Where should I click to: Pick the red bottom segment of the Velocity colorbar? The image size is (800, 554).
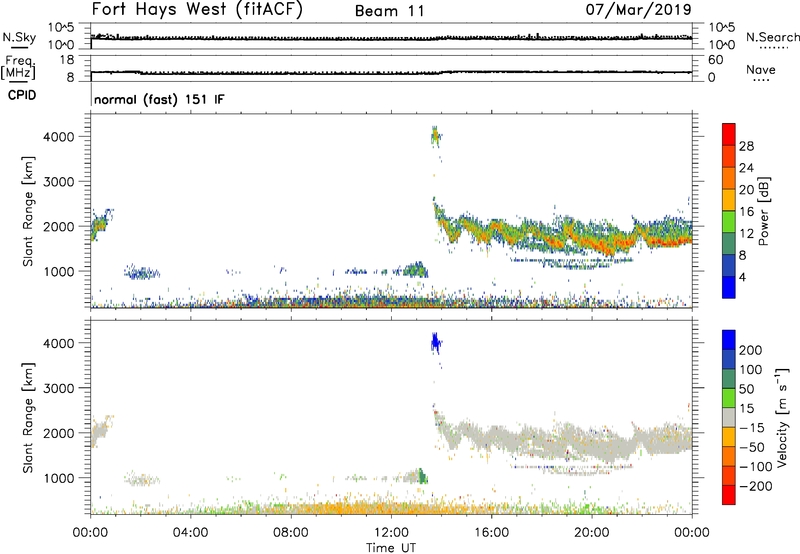pyautogui.click(x=729, y=495)
